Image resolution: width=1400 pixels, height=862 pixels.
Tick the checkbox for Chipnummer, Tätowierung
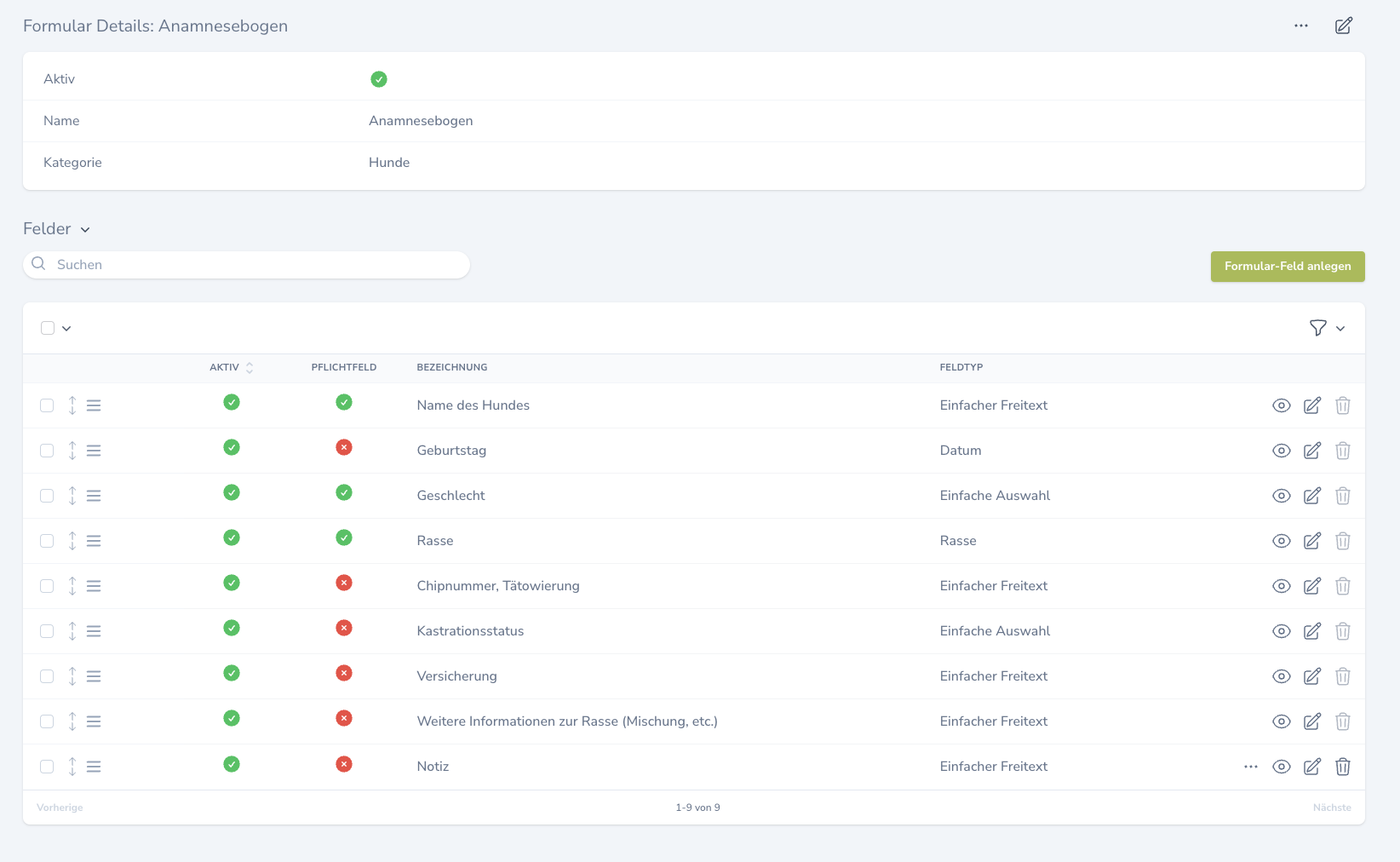[47, 586]
